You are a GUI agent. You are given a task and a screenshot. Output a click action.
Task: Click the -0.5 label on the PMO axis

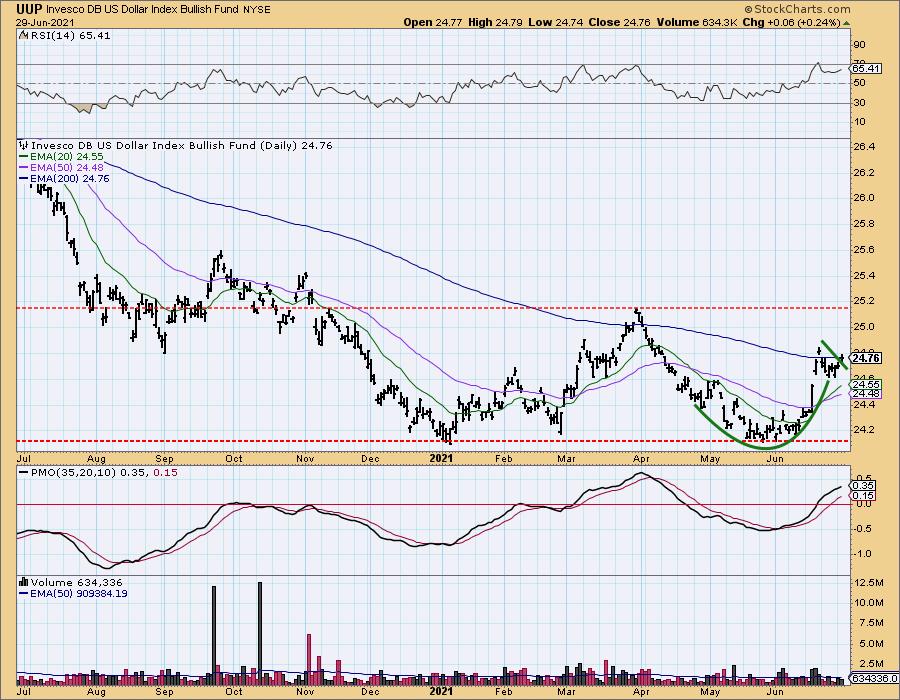[862, 529]
